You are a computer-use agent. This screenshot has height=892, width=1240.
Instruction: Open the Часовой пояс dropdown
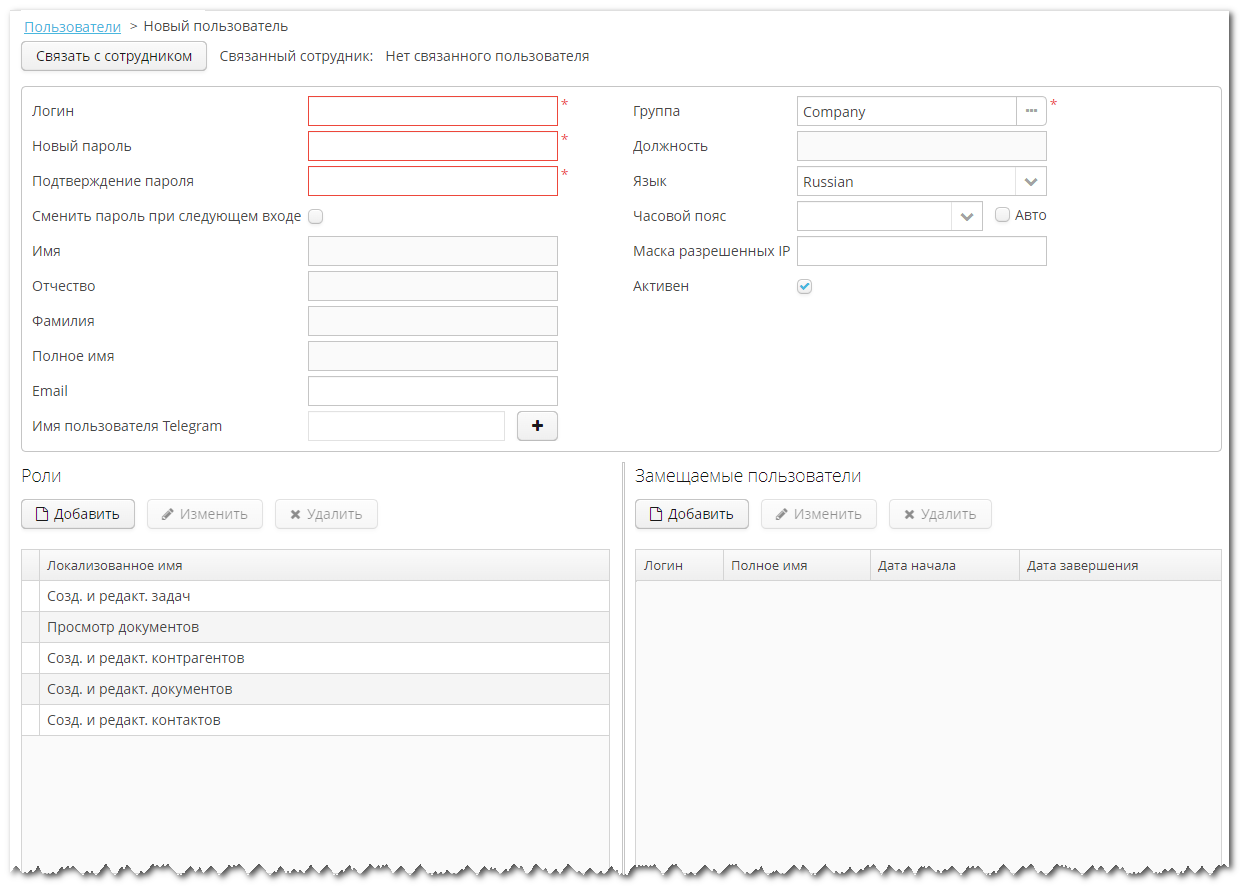(x=967, y=216)
